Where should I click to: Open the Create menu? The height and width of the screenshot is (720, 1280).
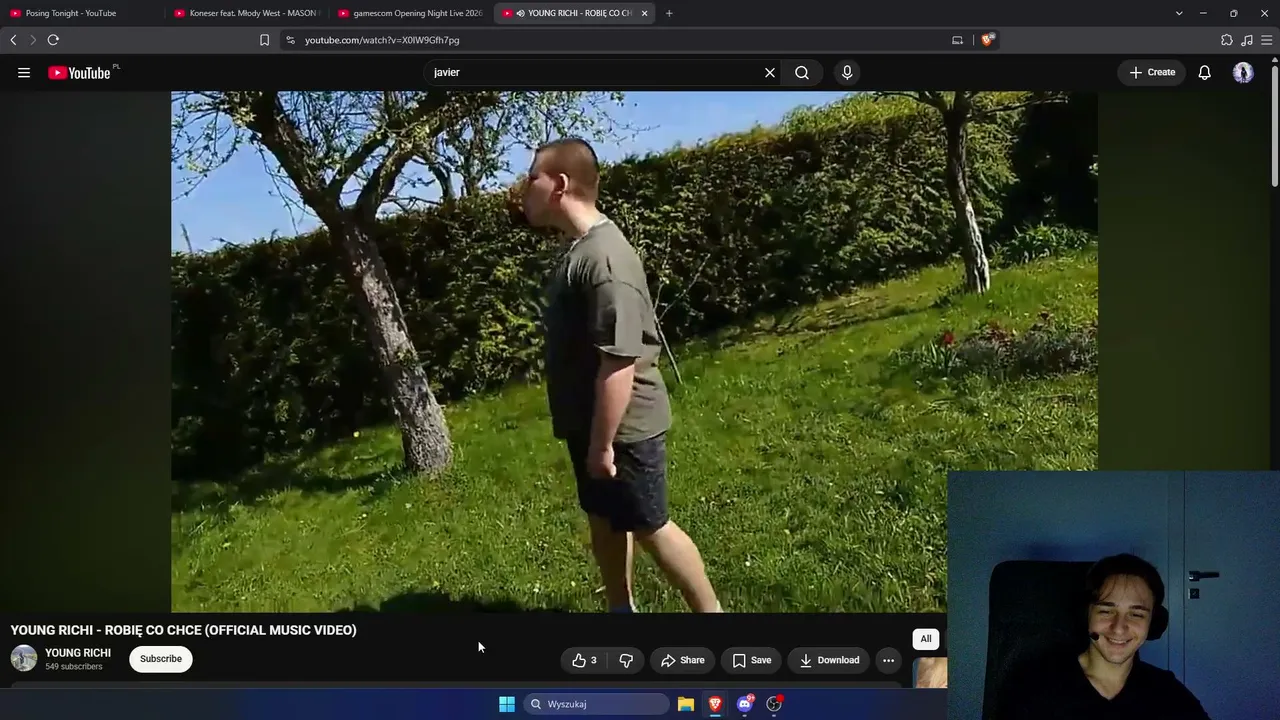click(1152, 72)
